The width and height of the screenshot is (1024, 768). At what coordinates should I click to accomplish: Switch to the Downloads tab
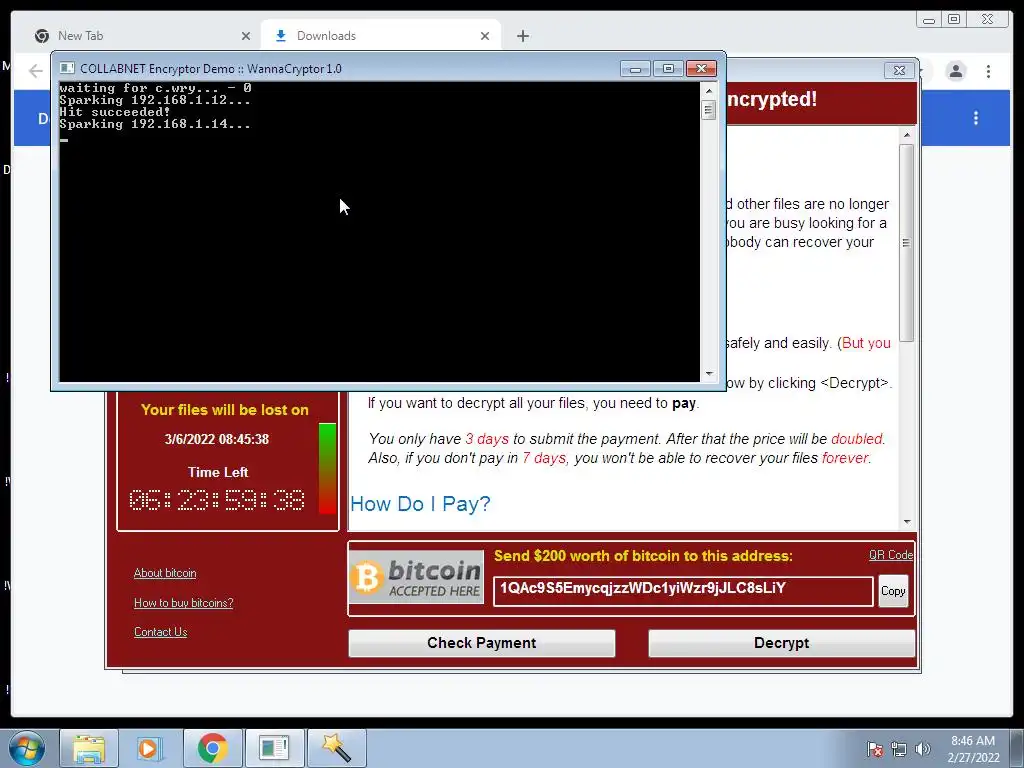[x=381, y=36]
